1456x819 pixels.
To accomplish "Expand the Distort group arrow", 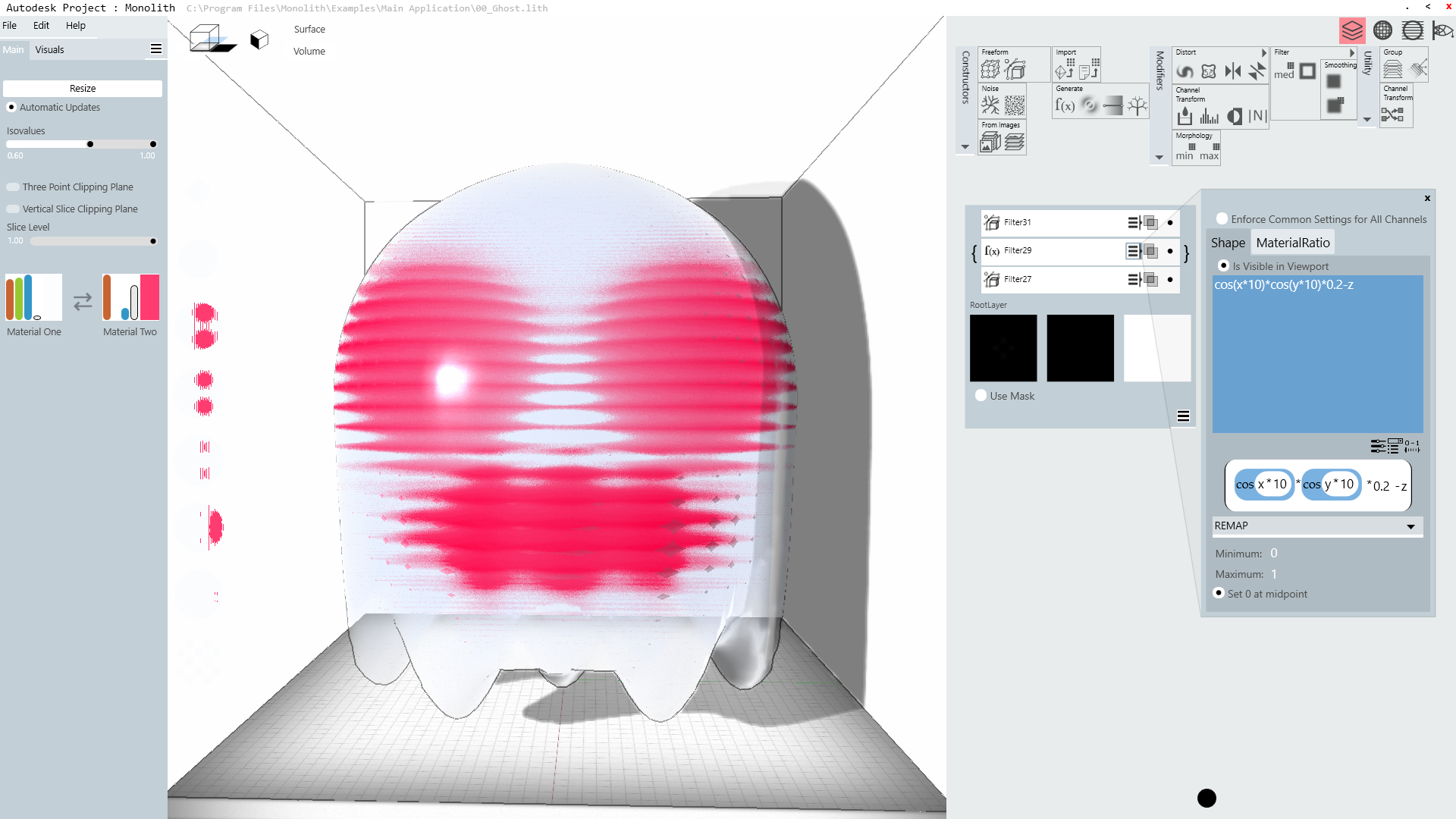I will (1264, 53).
